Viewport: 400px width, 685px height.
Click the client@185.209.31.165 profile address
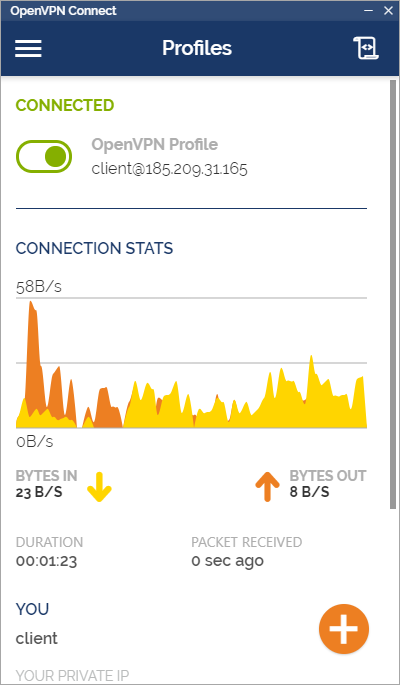[x=169, y=169]
